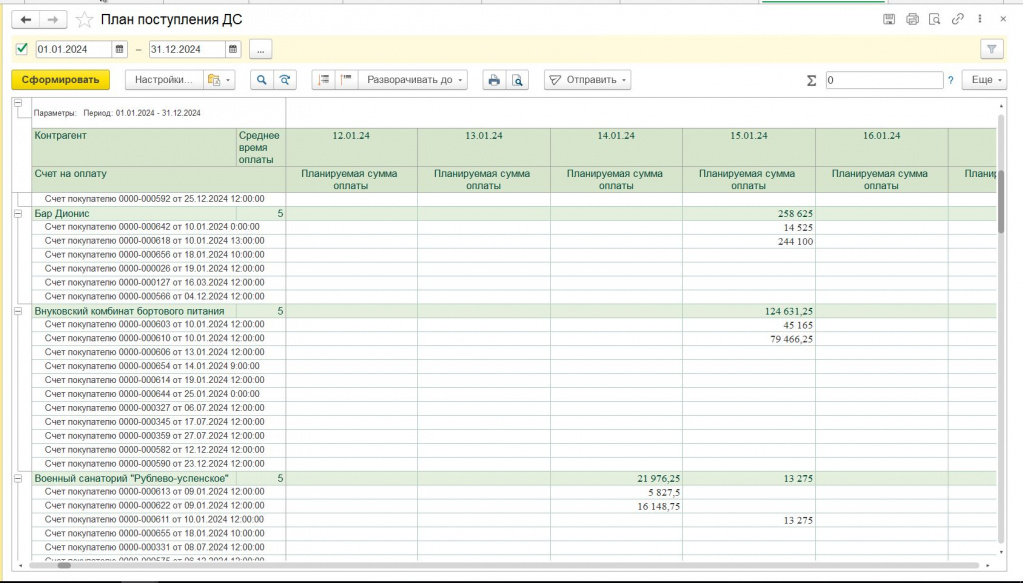Screen dimensions: 1023x583
Task: Click the find magnifier icon in toolbar
Action: (262, 80)
